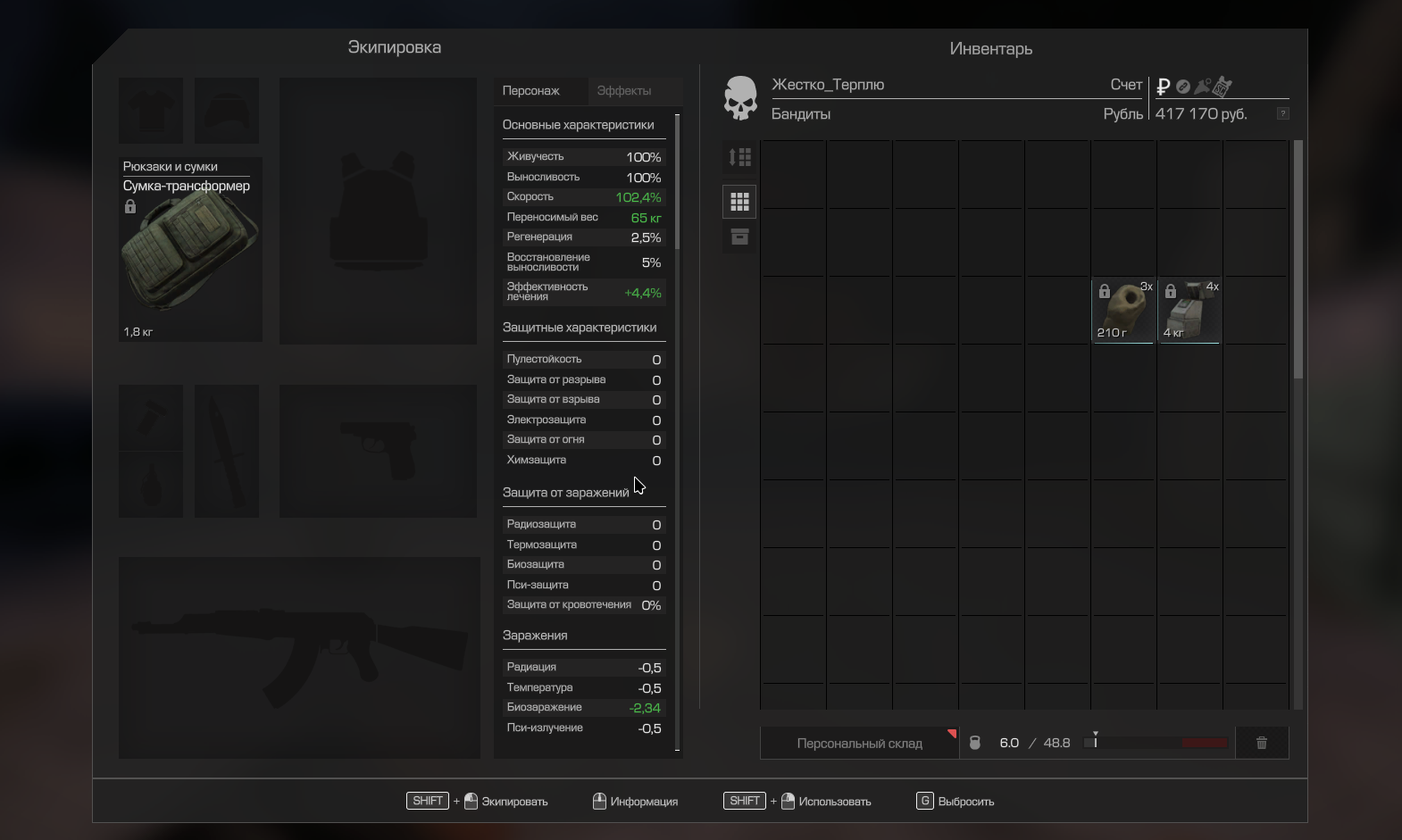Click the empty body armor slot
The width and height of the screenshot is (1402, 840).
378,211
